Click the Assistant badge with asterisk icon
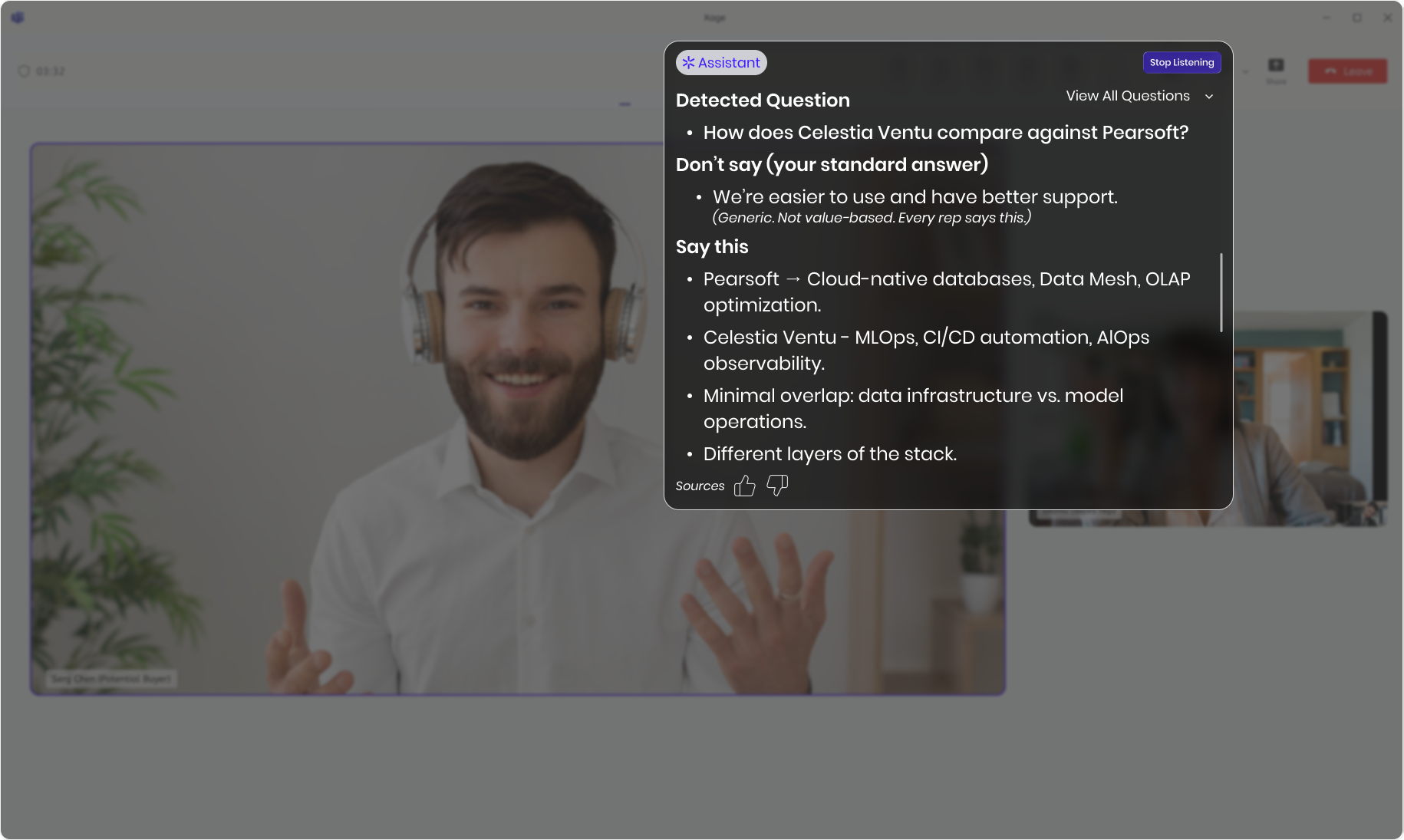 point(721,63)
